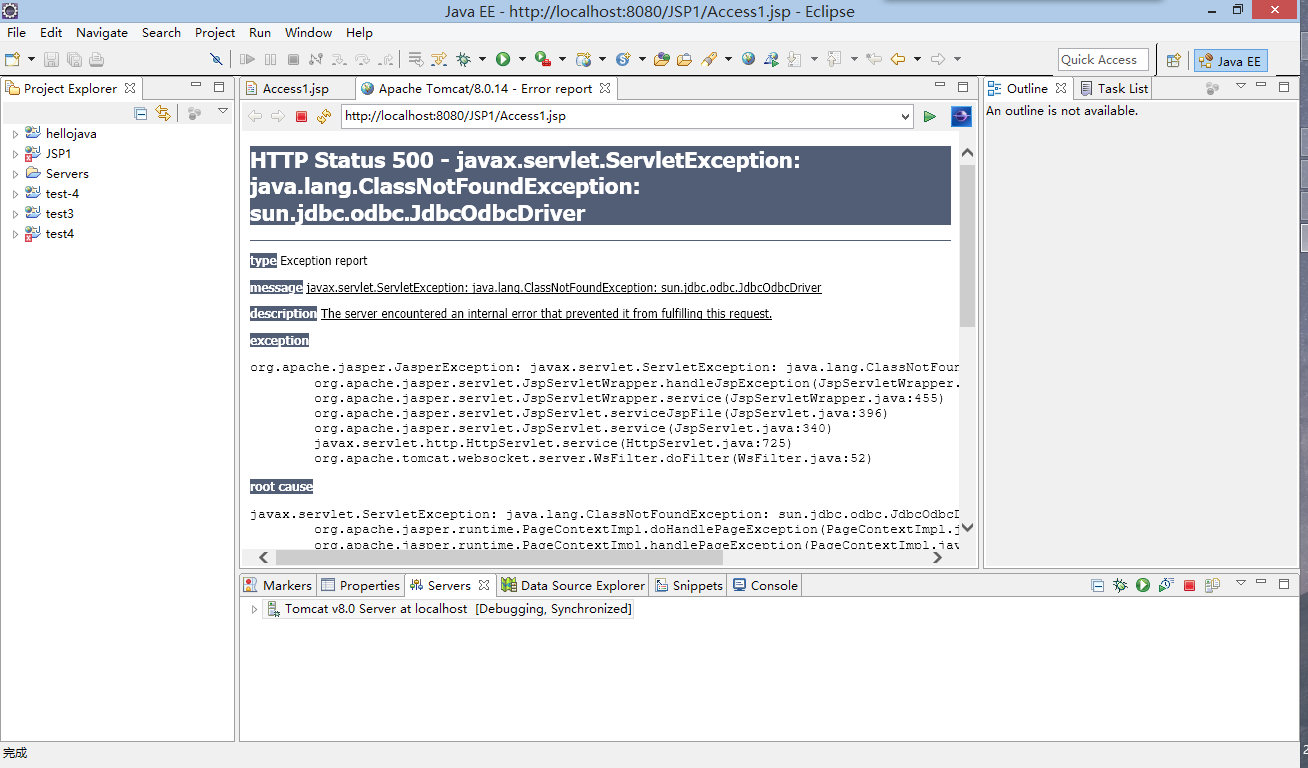The image size is (1308, 768).
Task: Click browser Stop loading red icon
Action: pos(301,116)
